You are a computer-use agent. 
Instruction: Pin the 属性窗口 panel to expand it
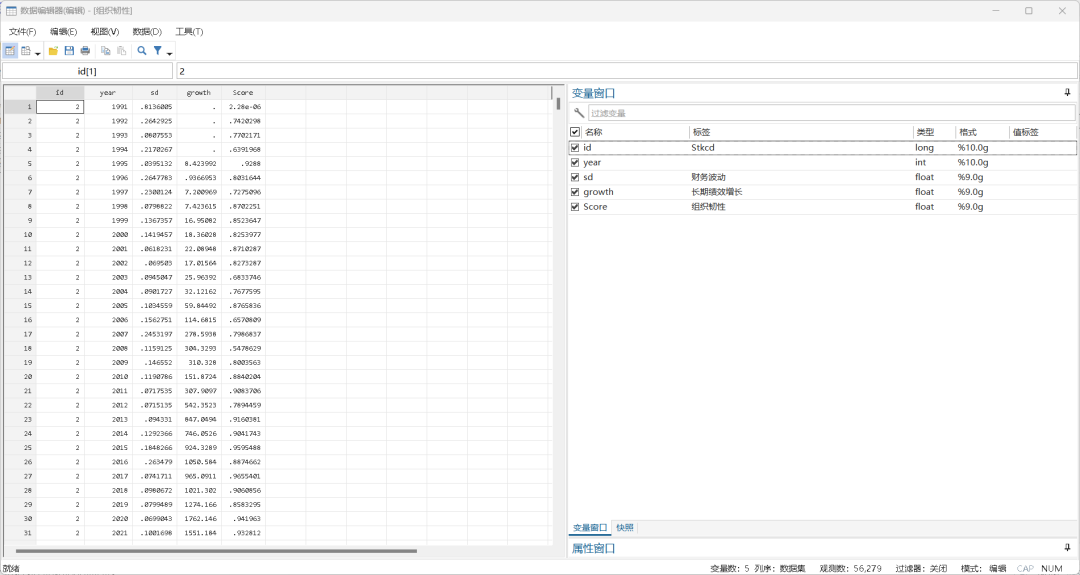[x=1068, y=548]
